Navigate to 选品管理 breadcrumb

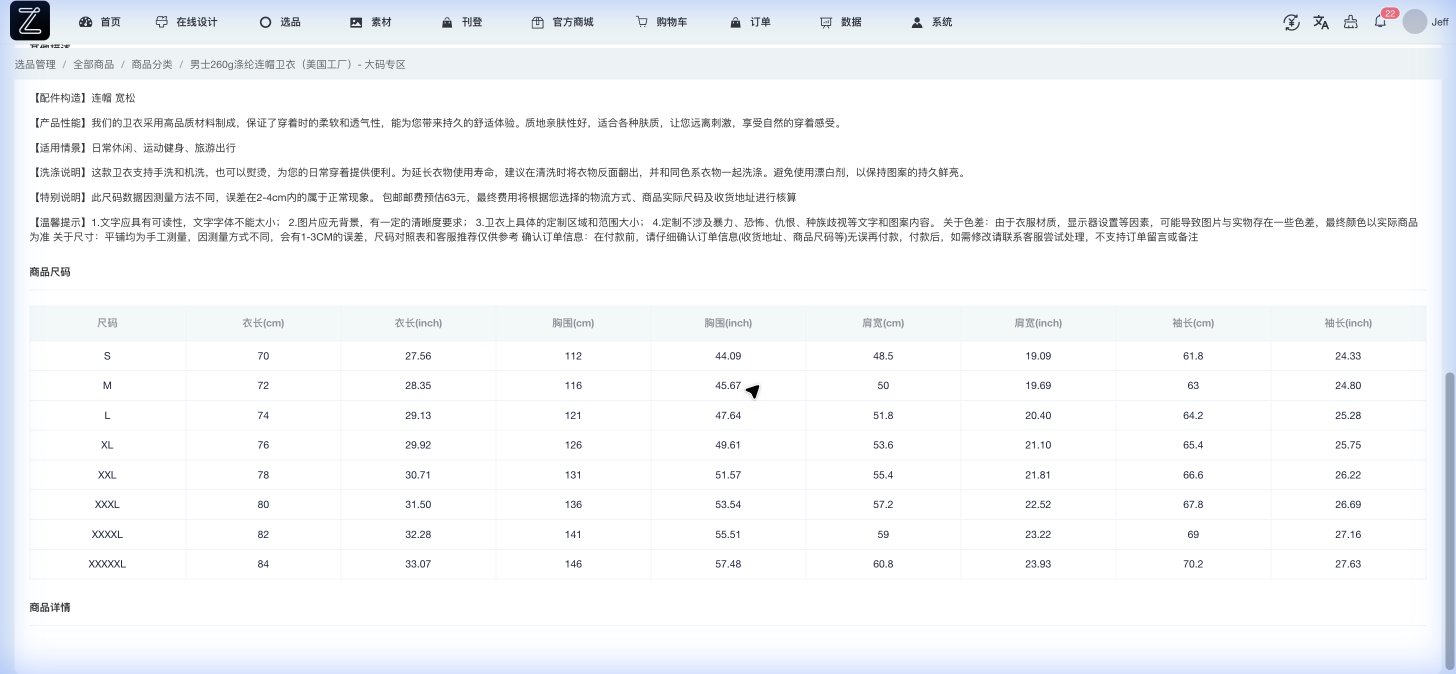coord(35,64)
